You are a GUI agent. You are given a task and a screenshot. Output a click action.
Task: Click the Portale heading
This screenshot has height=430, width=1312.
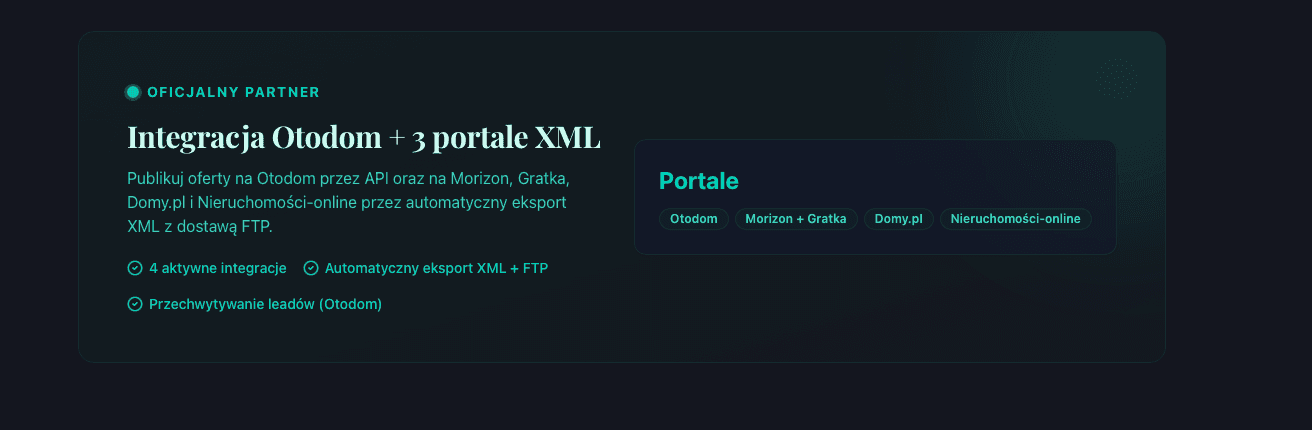coord(699,181)
